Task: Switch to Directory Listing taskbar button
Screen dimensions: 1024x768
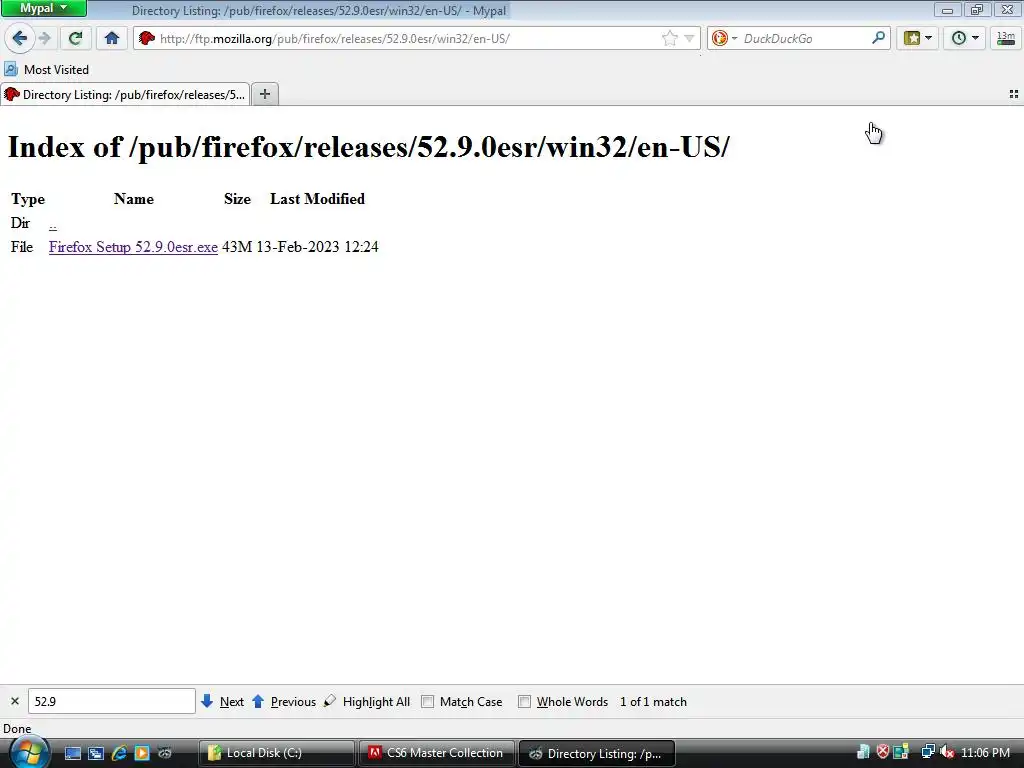Action: (596, 754)
